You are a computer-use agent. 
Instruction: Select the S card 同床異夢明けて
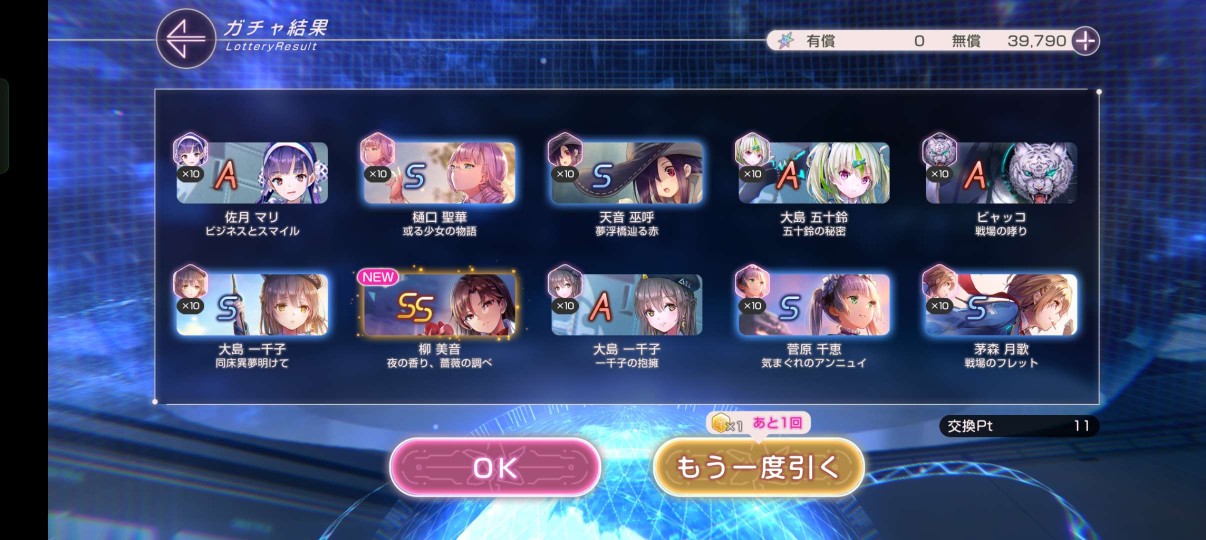pyautogui.click(x=252, y=304)
